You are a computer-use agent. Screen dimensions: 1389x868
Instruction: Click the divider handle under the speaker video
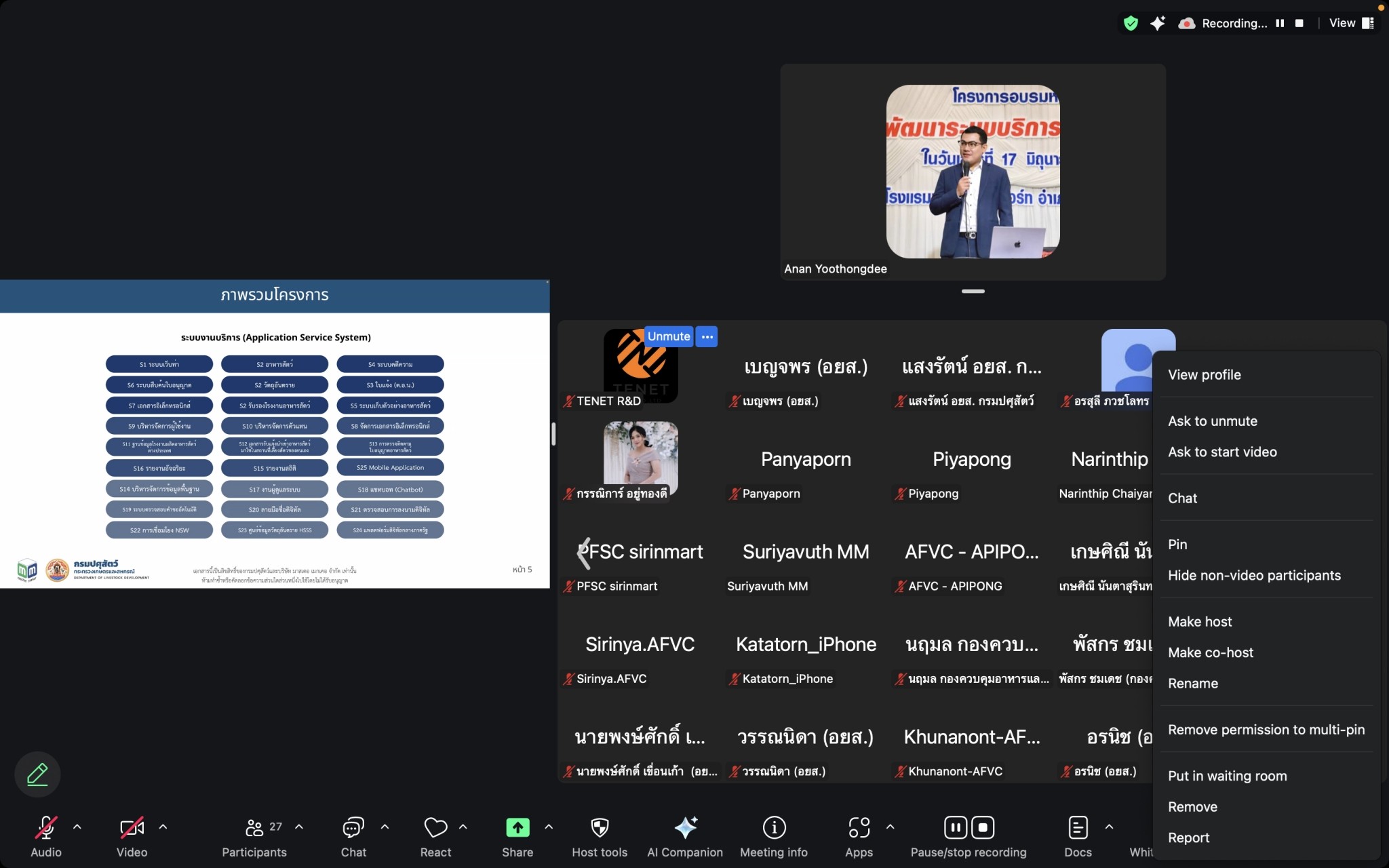[973, 292]
